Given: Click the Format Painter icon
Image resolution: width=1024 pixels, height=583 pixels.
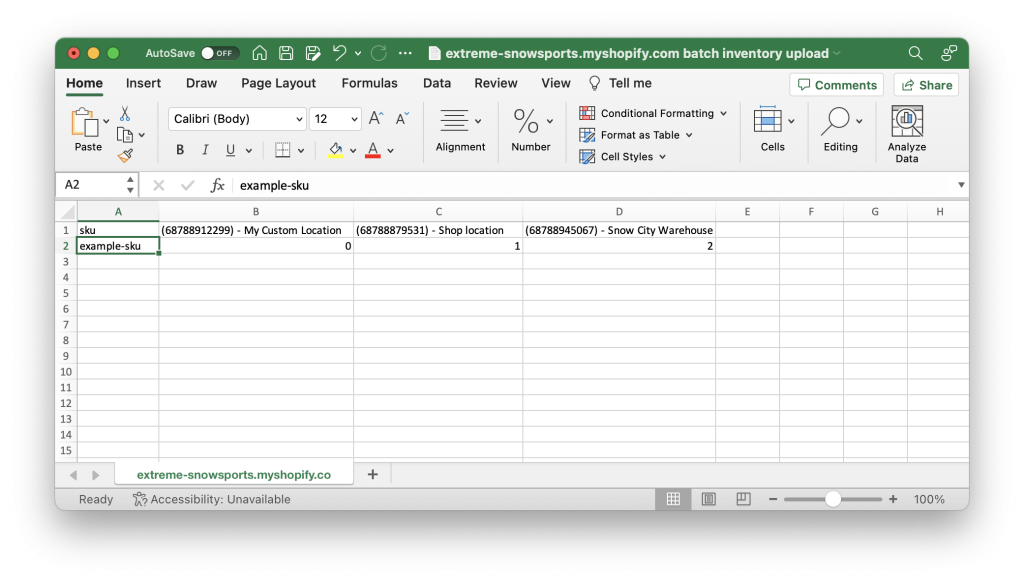Looking at the screenshot, I should pos(127,155).
